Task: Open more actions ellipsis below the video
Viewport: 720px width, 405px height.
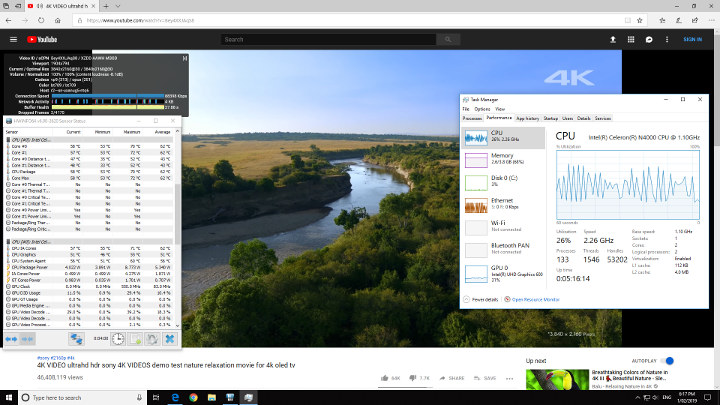Action: coord(509,378)
